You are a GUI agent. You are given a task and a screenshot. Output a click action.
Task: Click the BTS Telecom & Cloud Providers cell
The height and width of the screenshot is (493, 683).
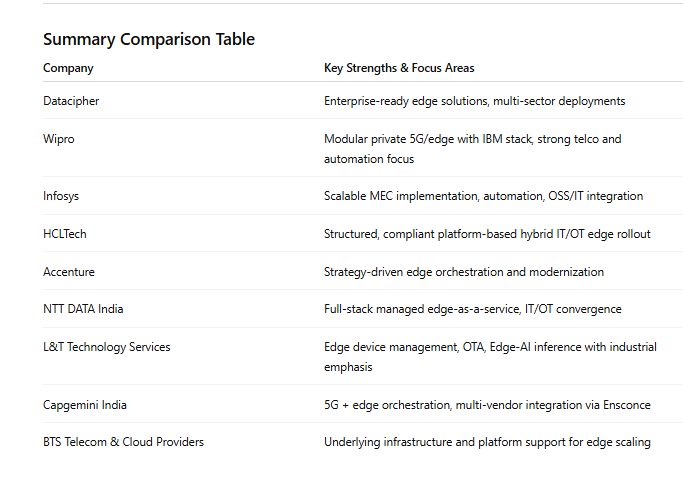tap(123, 442)
